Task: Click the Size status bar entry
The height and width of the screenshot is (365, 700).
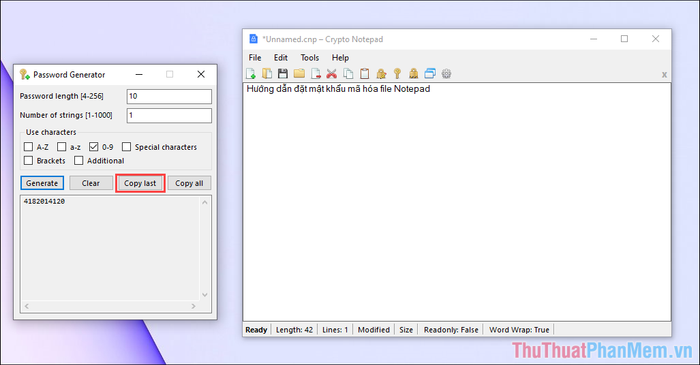Action: 406,330
